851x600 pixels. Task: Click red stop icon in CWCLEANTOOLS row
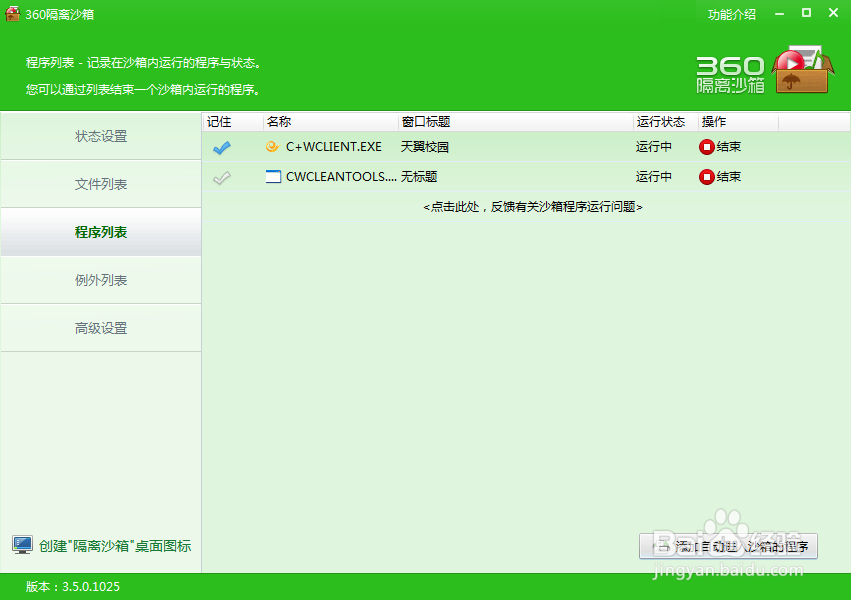coord(706,177)
